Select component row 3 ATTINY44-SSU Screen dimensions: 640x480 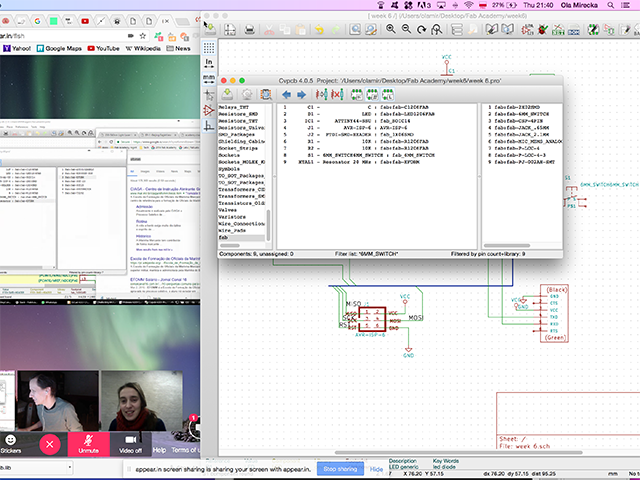pos(376,121)
